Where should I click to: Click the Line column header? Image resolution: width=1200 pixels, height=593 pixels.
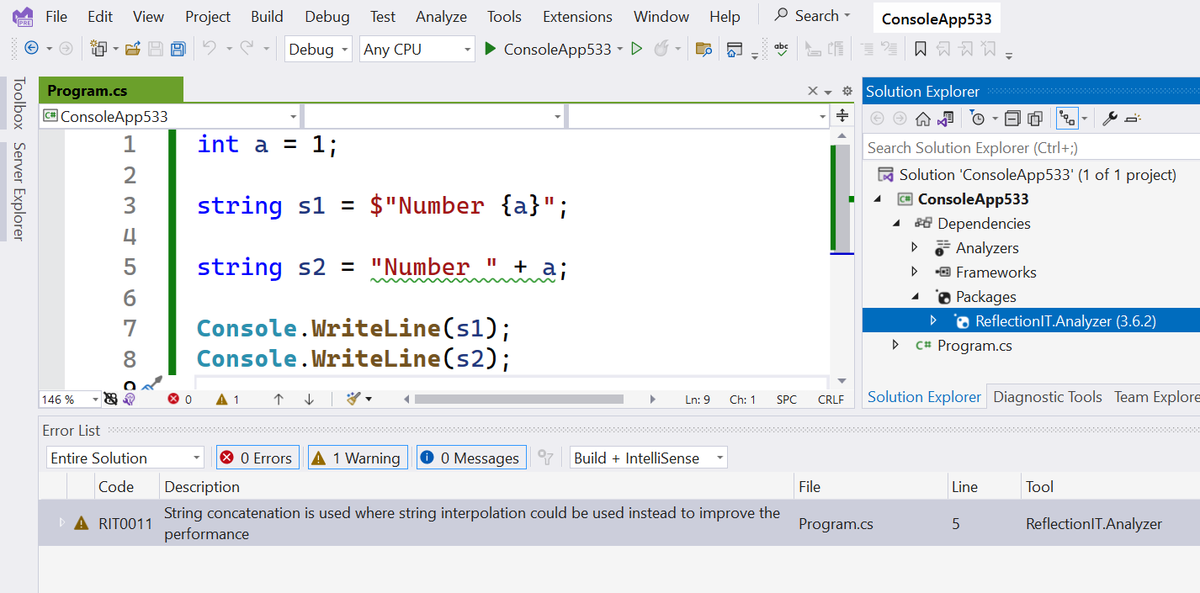click(982, 487)
